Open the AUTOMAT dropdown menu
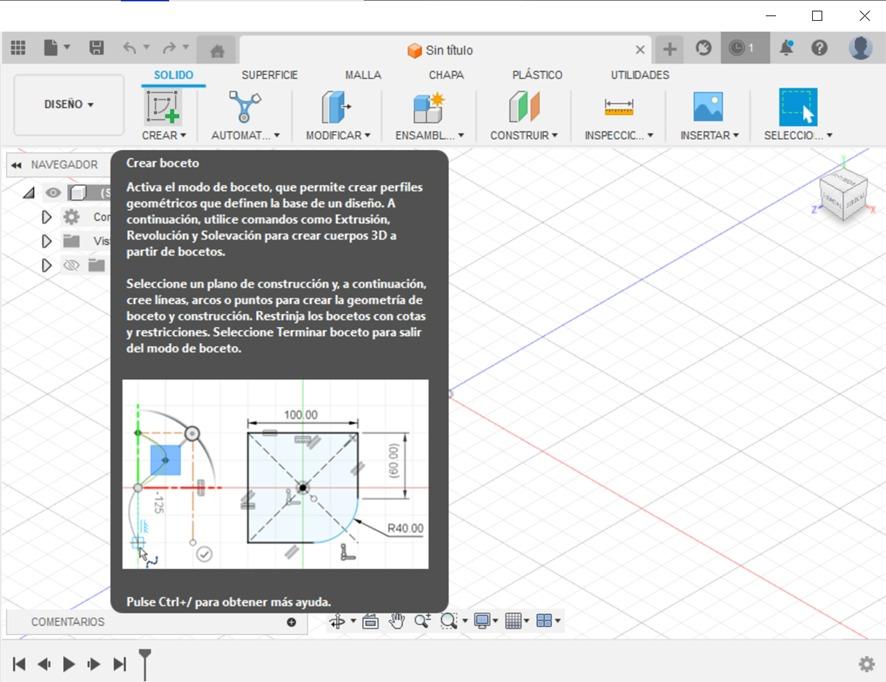The height and width of the screenshot is (682, 886). click(x=246, y=136)
